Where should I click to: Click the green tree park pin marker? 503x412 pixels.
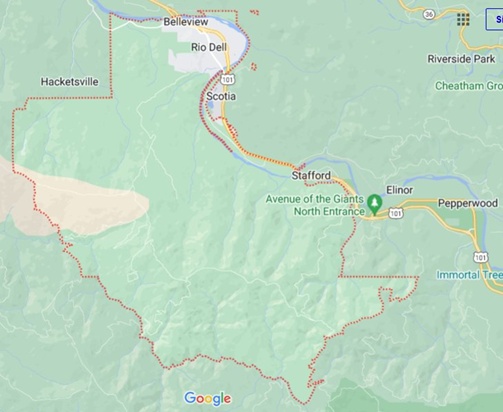pyautogui.click(x=375, y=204)
